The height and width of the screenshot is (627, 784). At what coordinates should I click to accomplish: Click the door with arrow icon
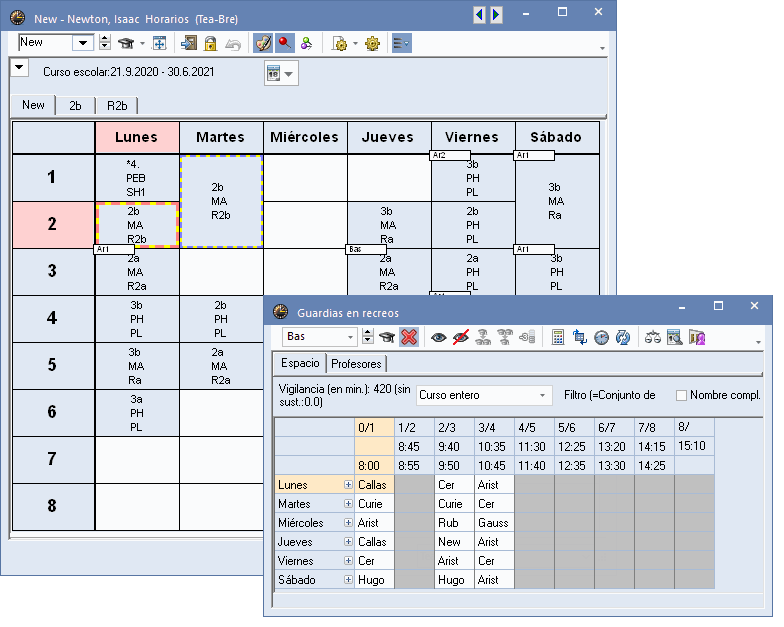pyautogui.click(x=188, y=44)
